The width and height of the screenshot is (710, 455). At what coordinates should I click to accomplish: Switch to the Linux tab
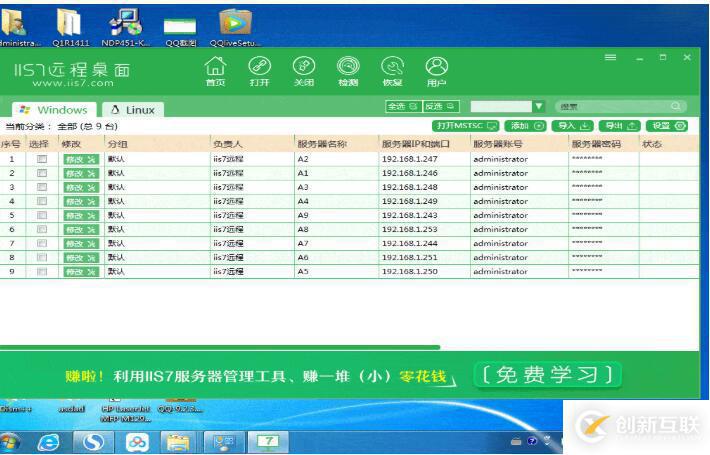click(x=133, y=110)
